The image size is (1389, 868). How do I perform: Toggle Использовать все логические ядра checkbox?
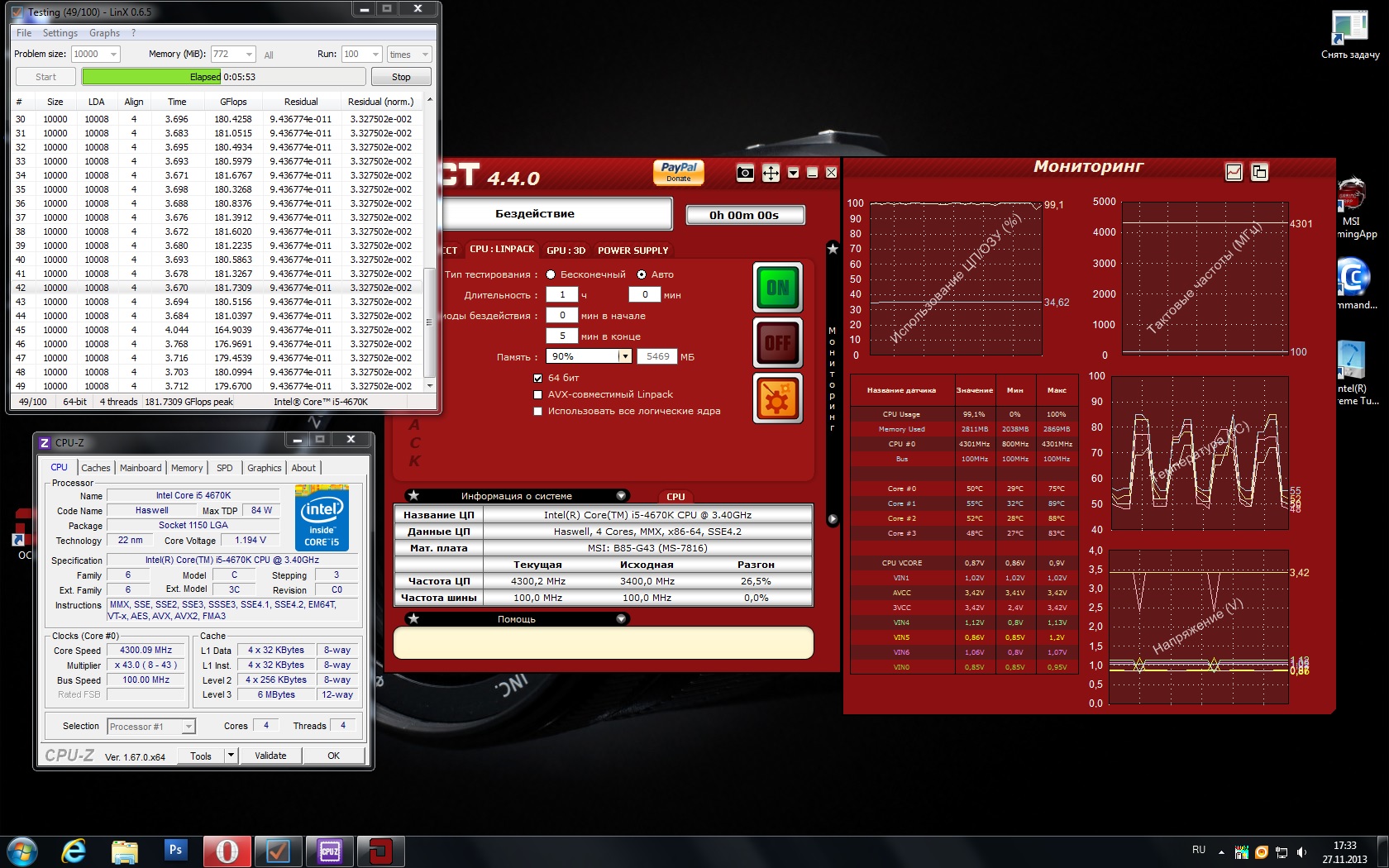[538, 411]
